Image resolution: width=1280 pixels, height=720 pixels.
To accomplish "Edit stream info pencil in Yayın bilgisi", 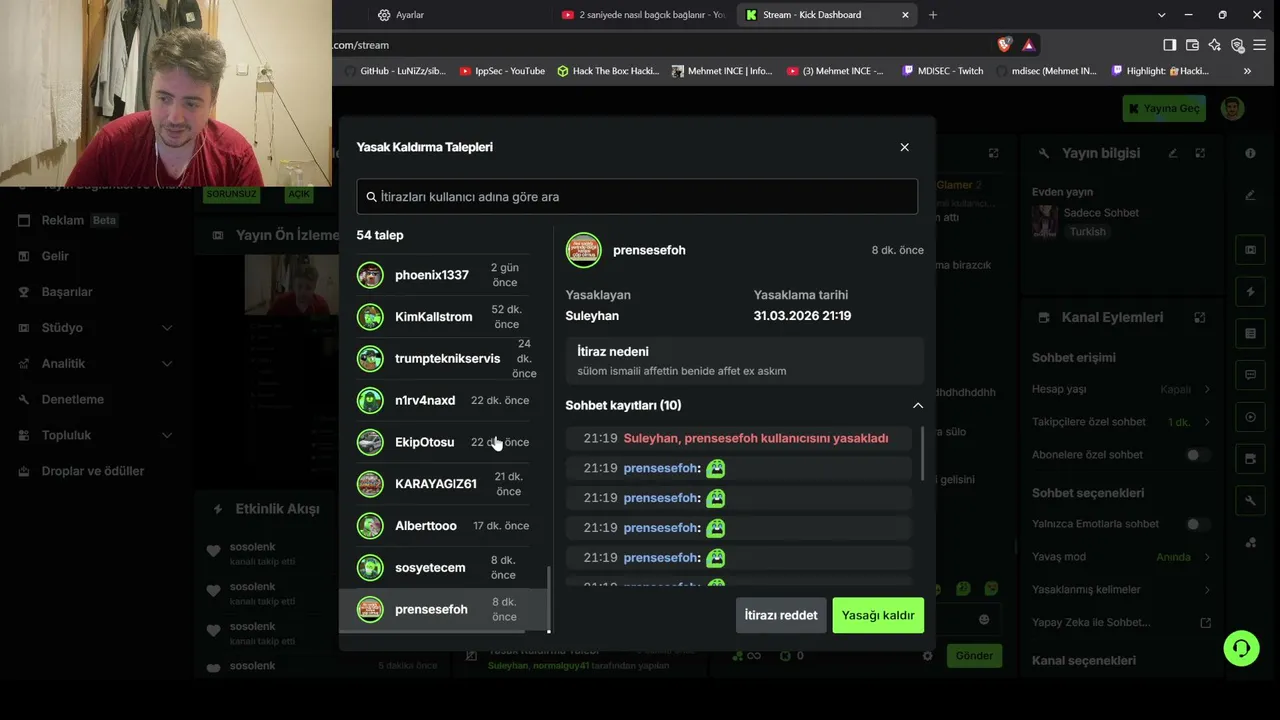I will click(1173, 153).
